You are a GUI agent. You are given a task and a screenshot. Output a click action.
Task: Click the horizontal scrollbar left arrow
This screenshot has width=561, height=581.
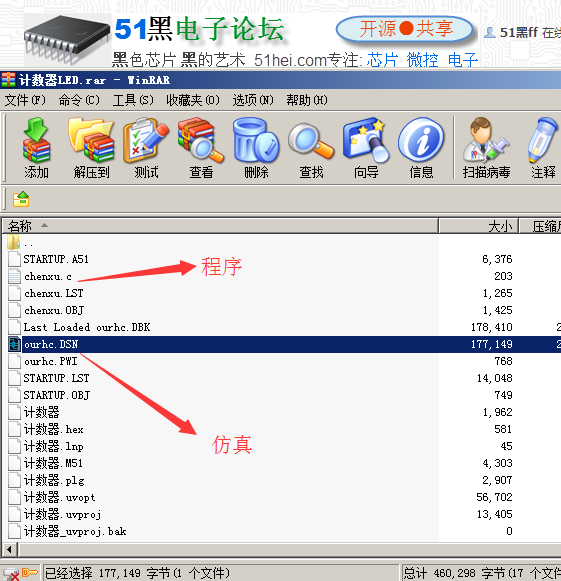(x=9, y=549)
